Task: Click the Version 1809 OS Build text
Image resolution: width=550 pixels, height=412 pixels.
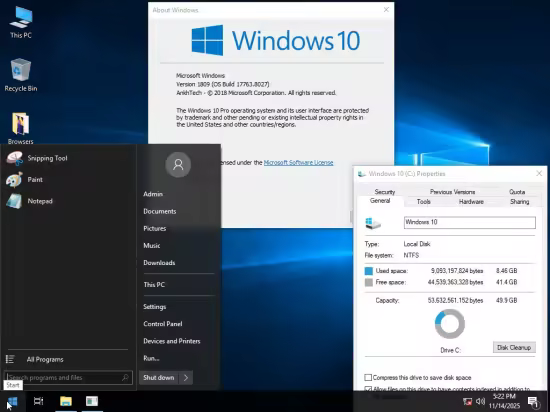Action: point(223,84)
